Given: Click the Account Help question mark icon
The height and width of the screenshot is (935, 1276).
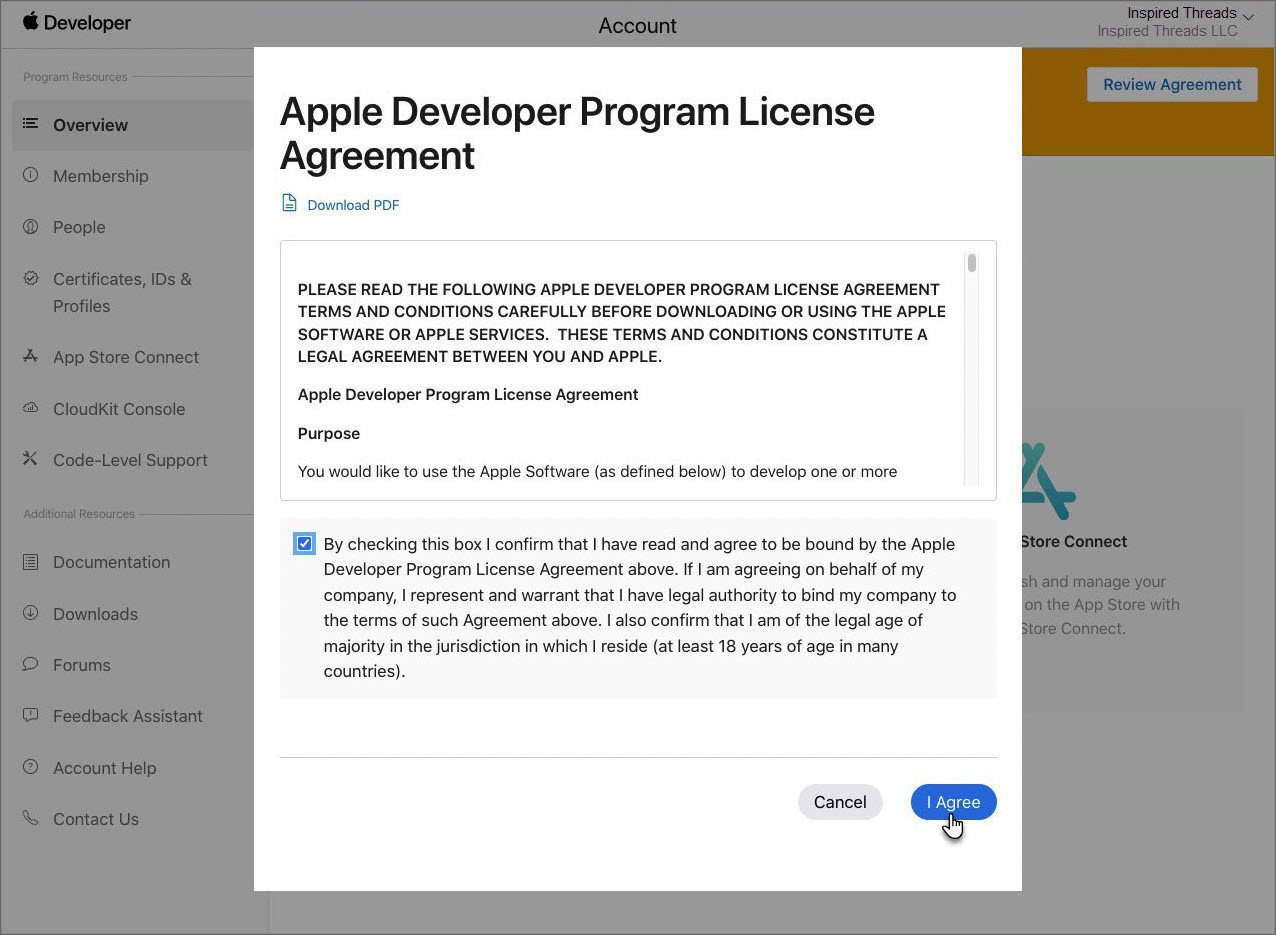Looking at the screenshot, I should [x=30, y=767].
